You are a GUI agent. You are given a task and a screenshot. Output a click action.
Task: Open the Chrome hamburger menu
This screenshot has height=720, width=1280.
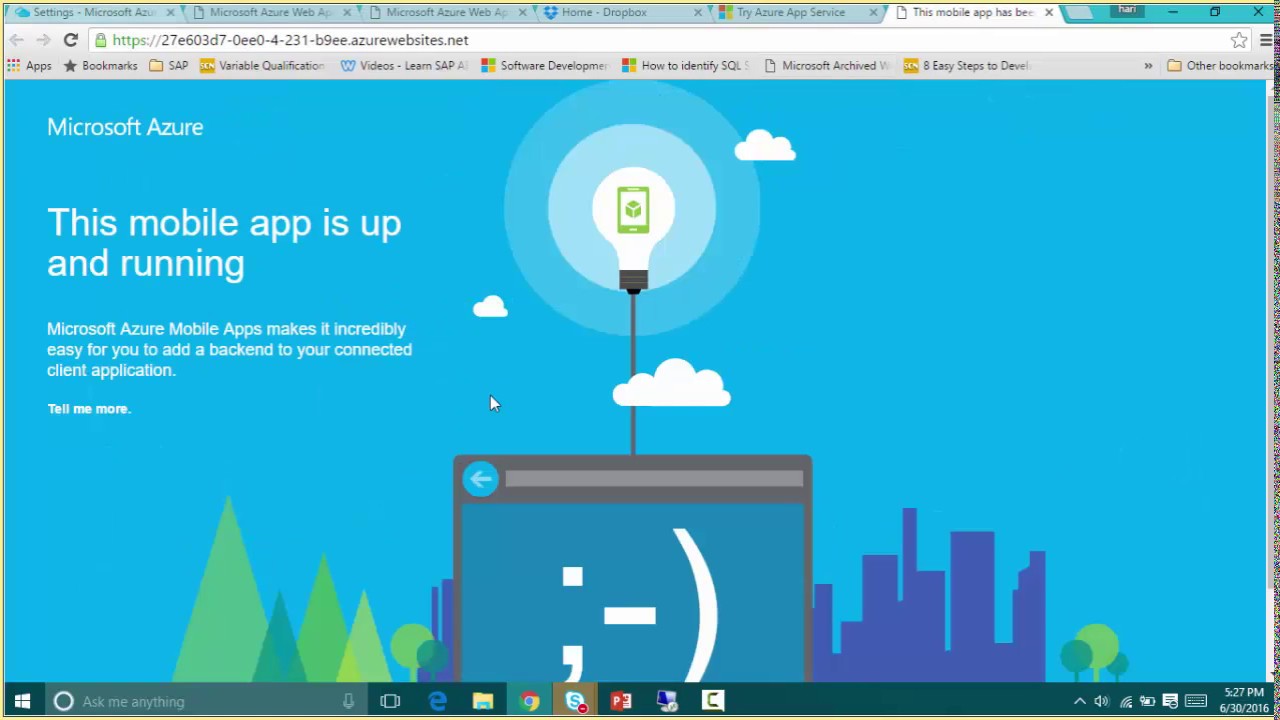[x=1266, y=40]
